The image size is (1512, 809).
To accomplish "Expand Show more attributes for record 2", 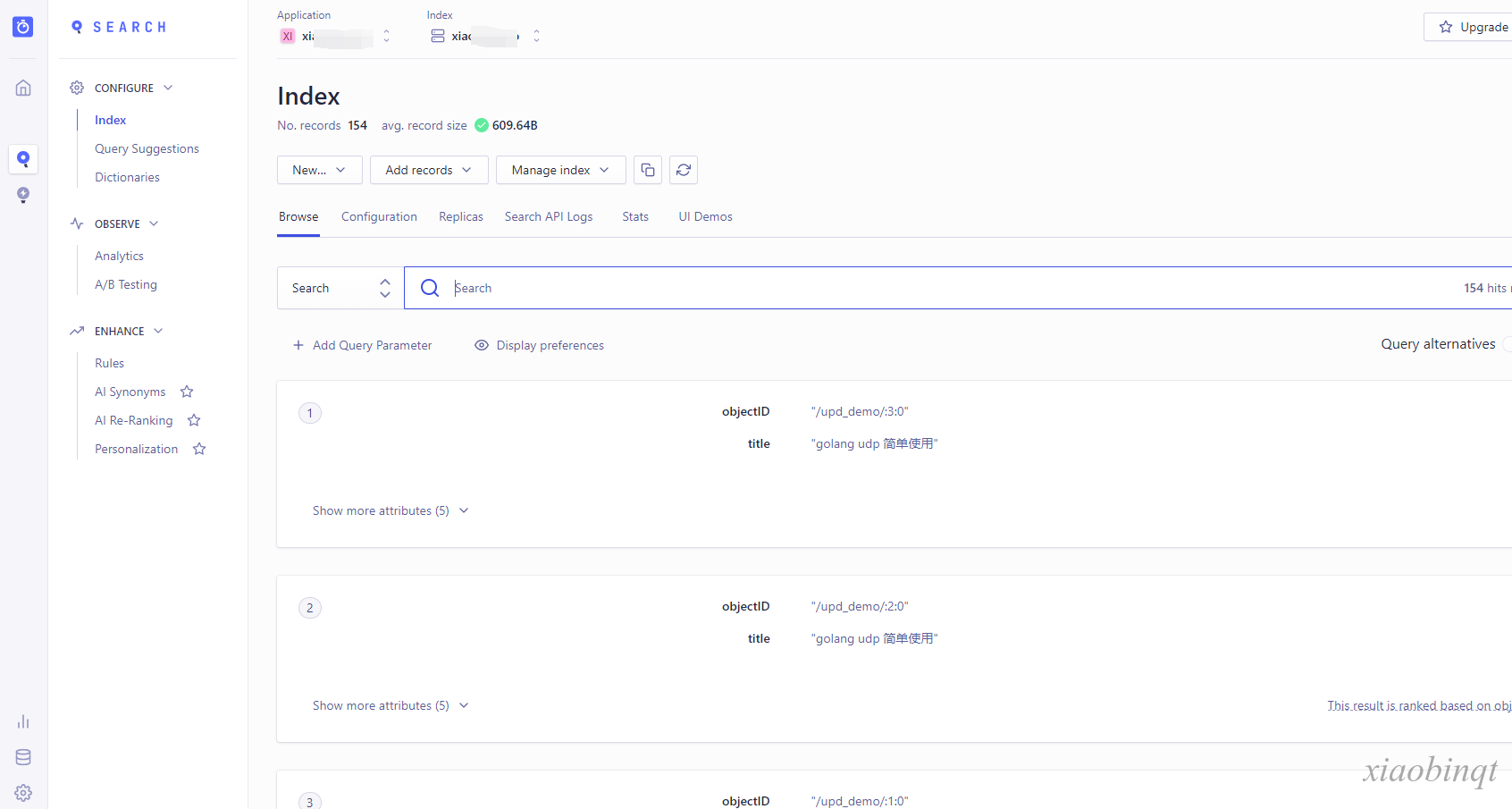I will click(x=391, y=705).
